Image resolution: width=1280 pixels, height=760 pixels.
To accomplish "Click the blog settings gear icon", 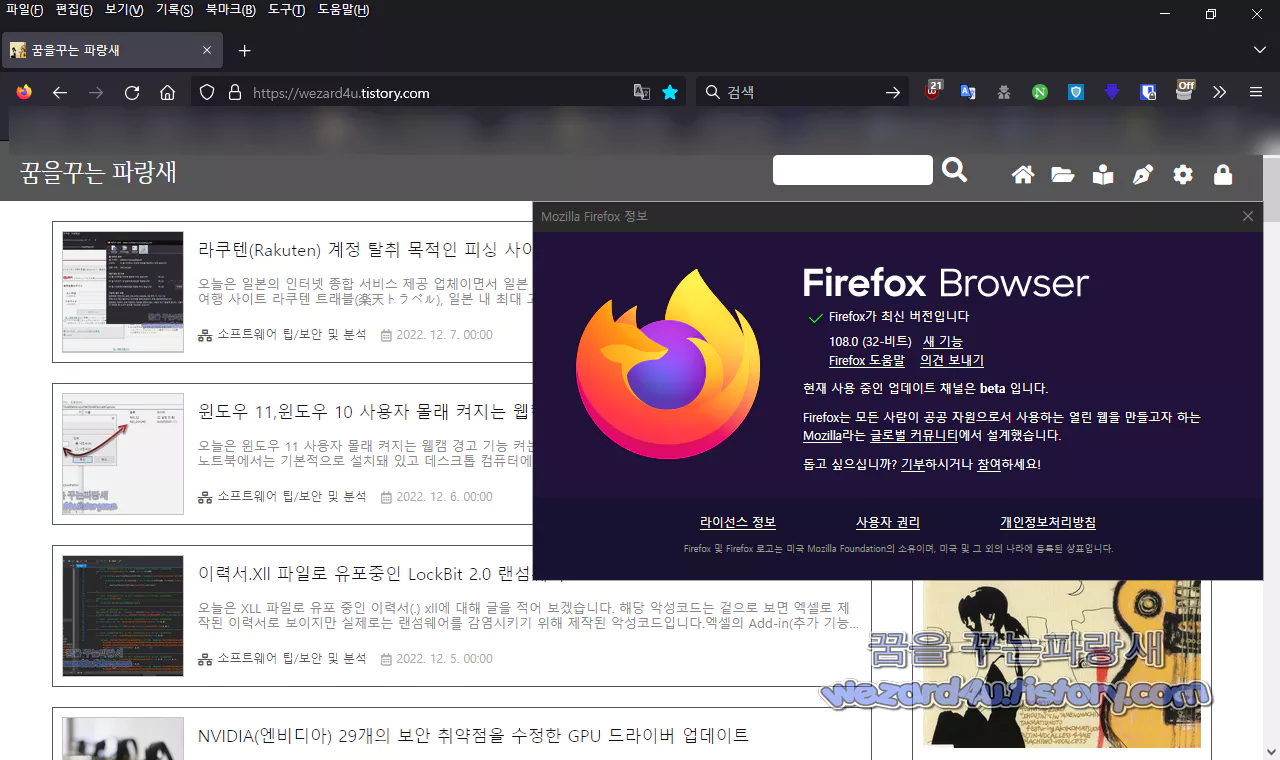I will [x=1183, y=175].
